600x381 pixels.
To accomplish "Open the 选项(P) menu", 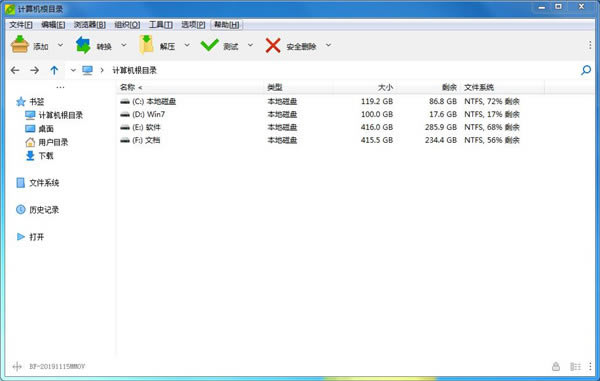I will tap(193, 25).
